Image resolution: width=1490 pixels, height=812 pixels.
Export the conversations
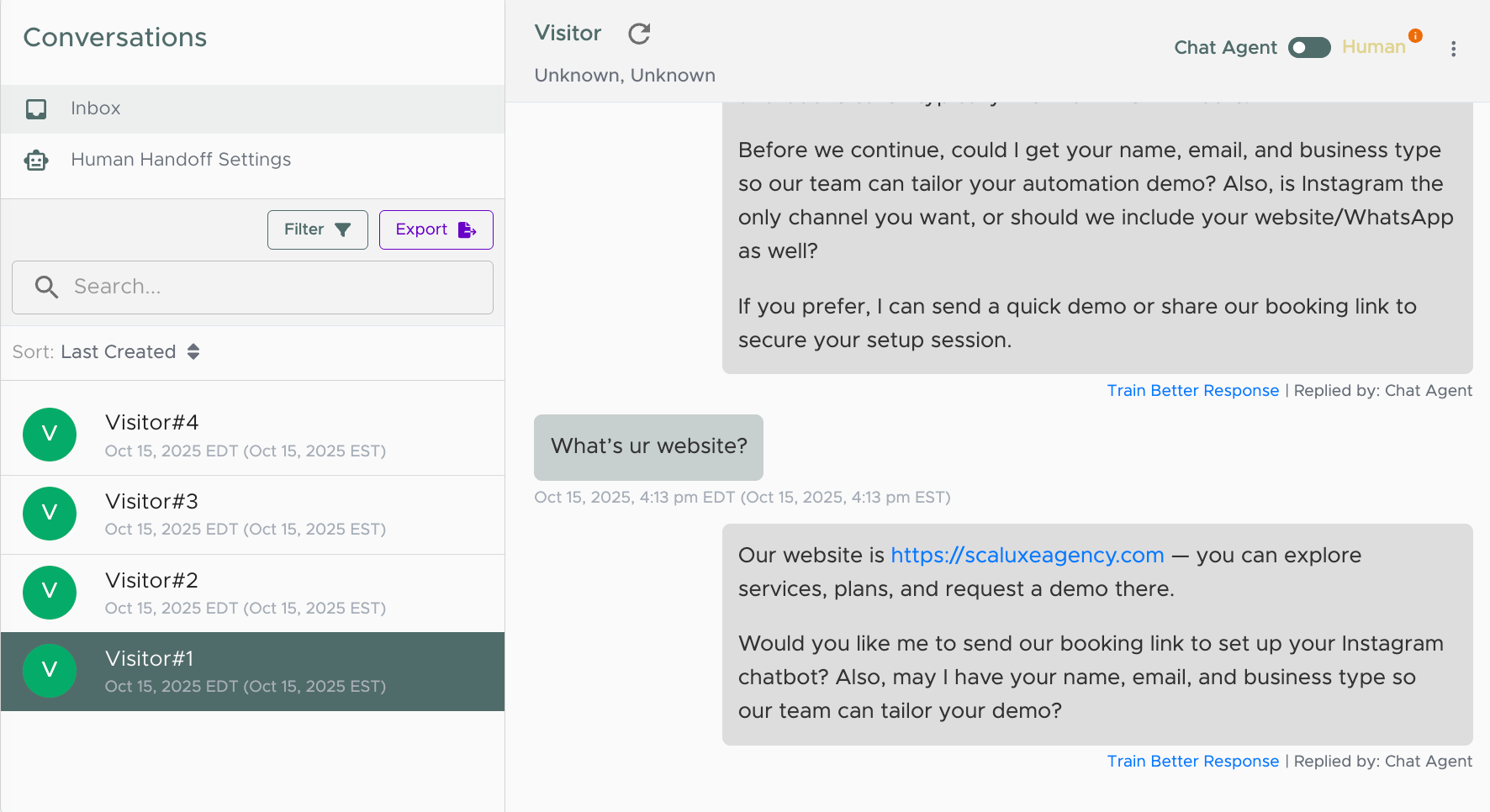tap(436, 229)
